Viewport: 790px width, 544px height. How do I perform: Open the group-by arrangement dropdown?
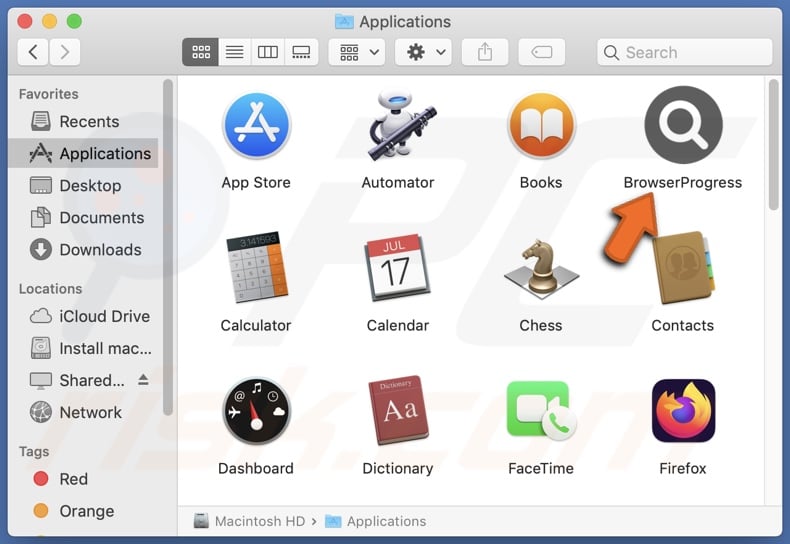coord(357,52)
